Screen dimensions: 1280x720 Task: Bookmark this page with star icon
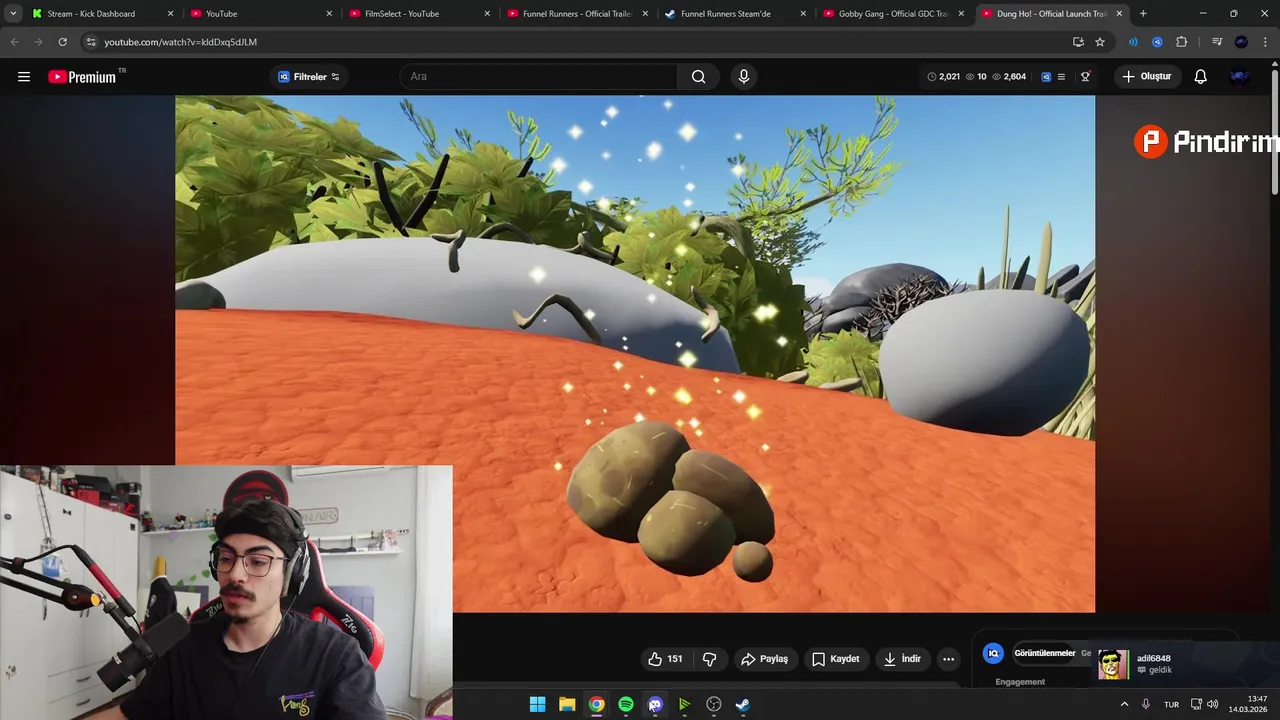tap(1100, 42)
